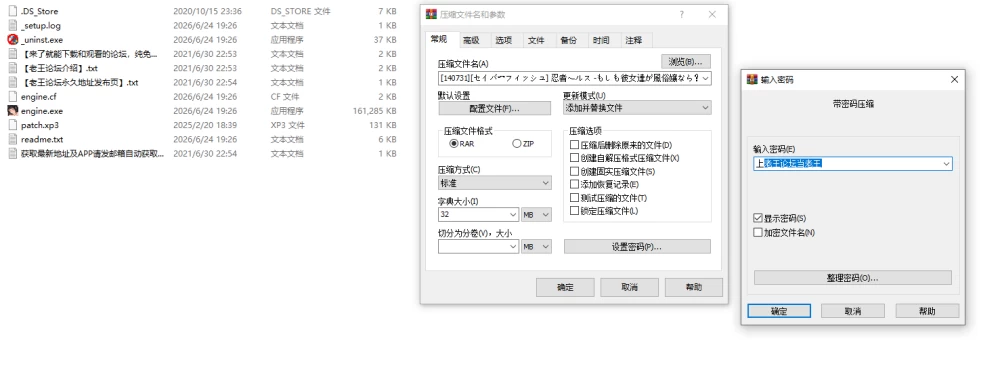This screenshot has width=1000, height=385.
Task: Click the 配置文件(F)... button
Action: click(494, 108)
